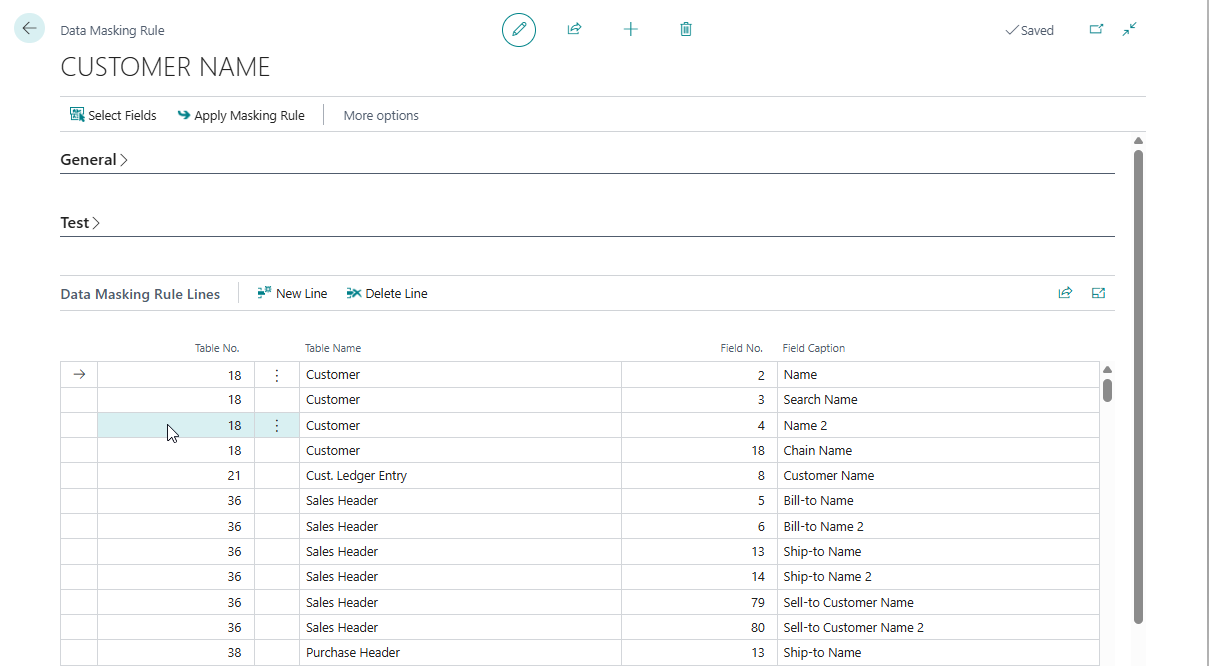
Task: Click page scroll up arrow
Action: tap(1138, 141)
